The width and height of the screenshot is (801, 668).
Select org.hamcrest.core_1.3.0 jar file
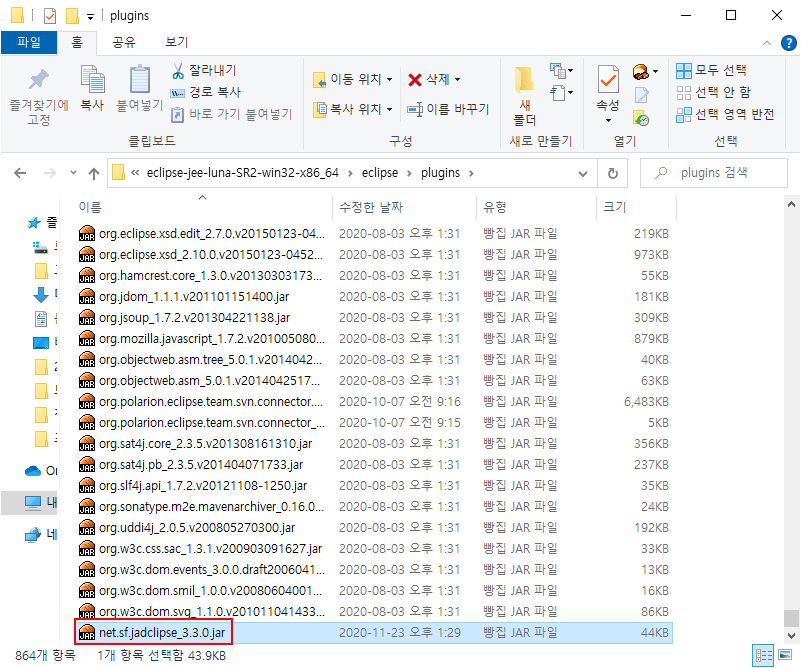(x=375, y=276)
